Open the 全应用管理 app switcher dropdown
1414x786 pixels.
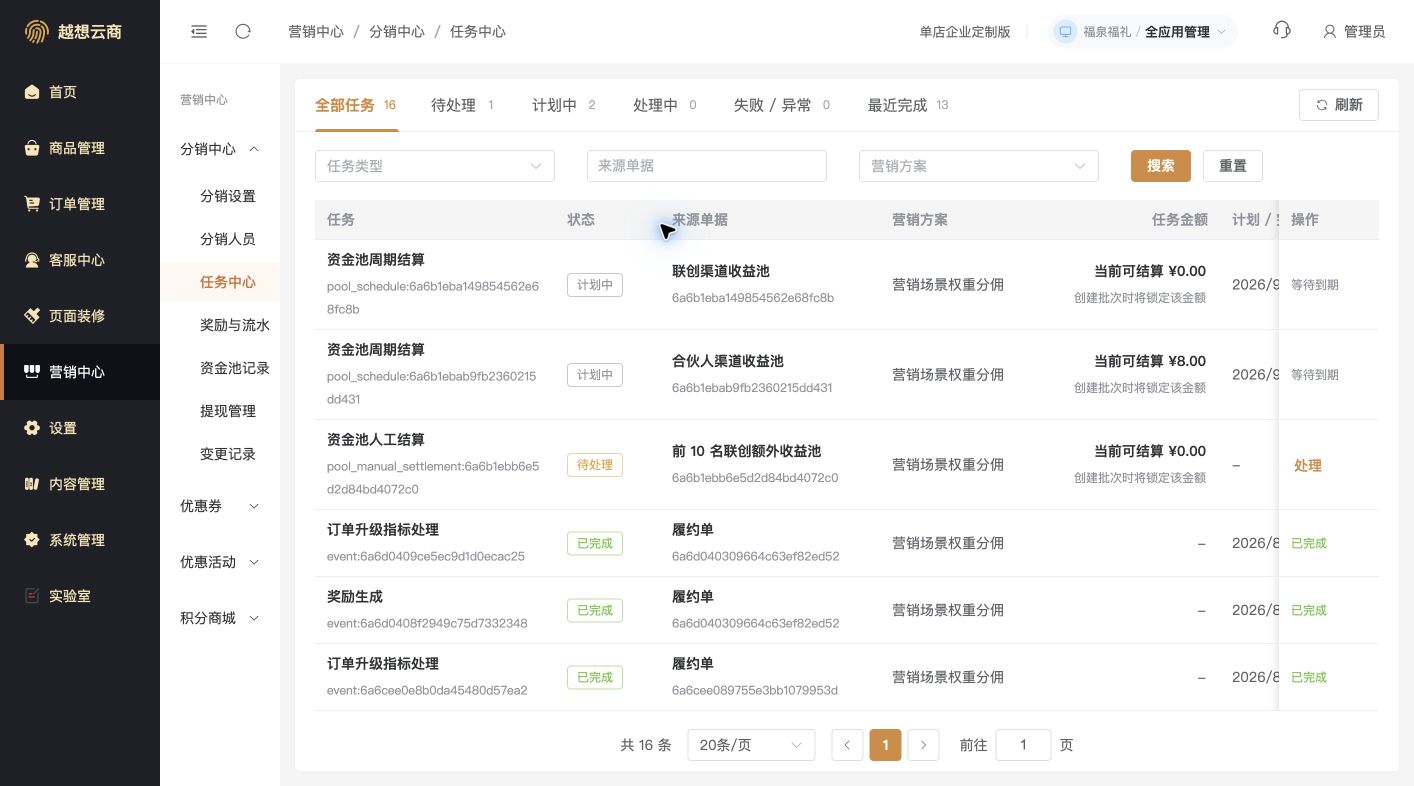click(1185, 32)
